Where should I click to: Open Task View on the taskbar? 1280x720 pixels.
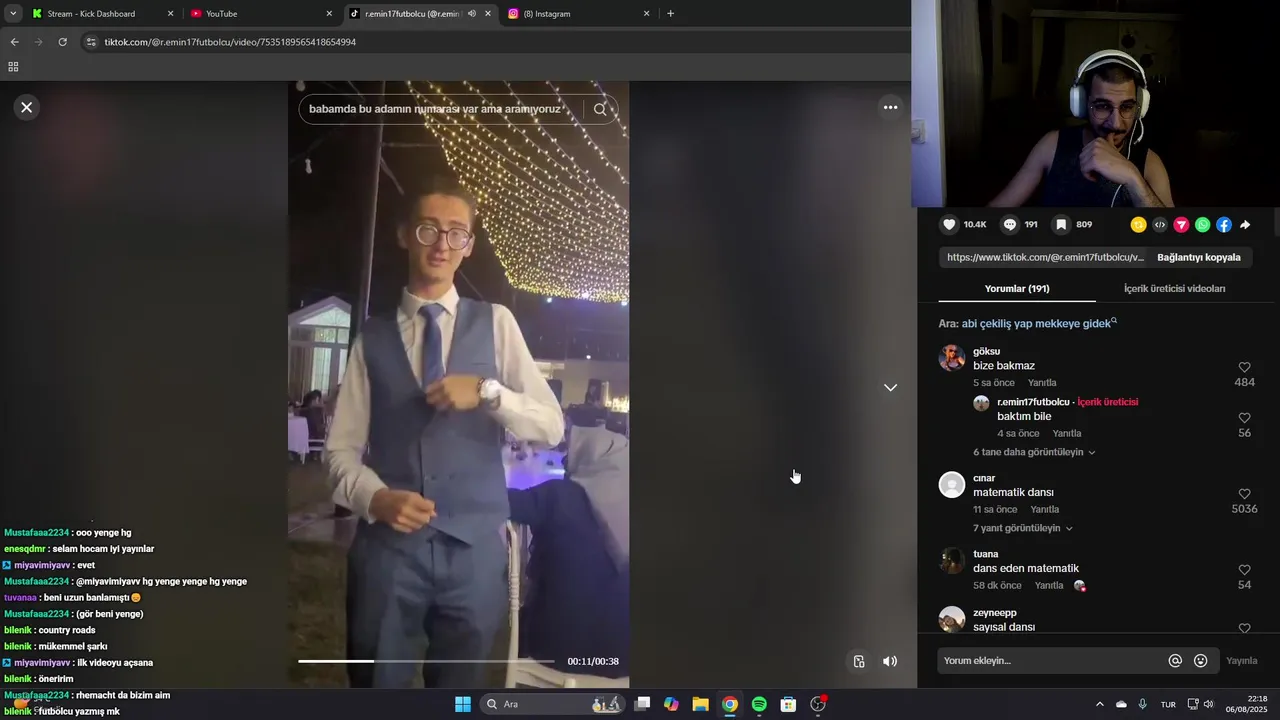click(642, 704)
